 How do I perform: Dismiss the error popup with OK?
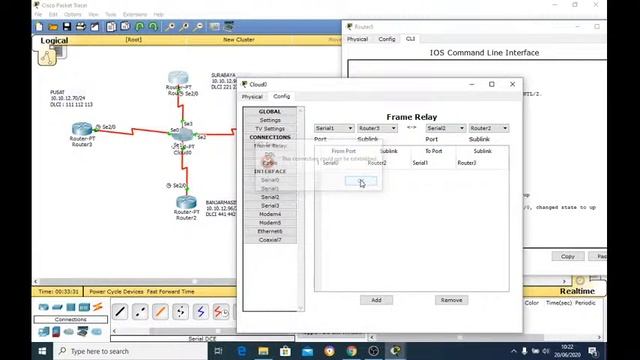coord(361,181)
